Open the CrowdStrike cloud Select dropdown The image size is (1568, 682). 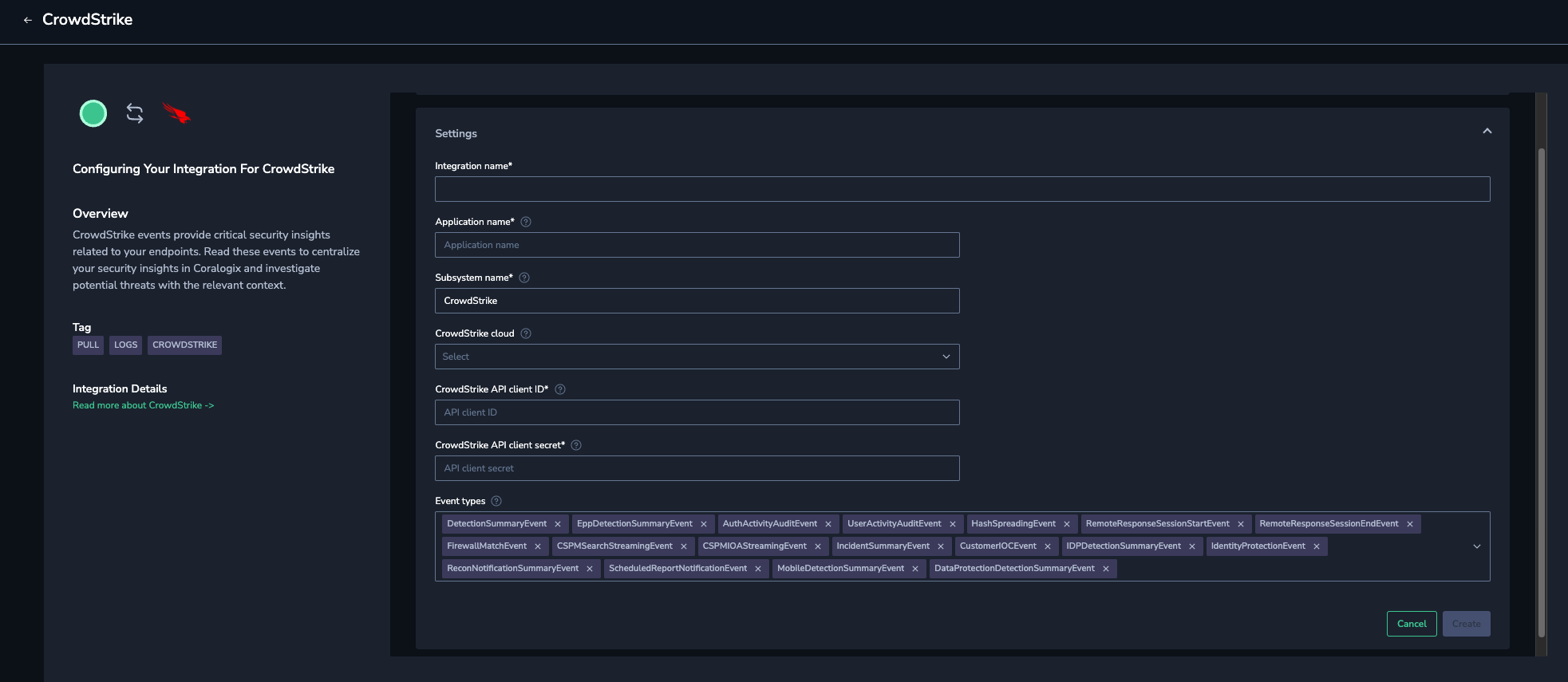[697, 357]
